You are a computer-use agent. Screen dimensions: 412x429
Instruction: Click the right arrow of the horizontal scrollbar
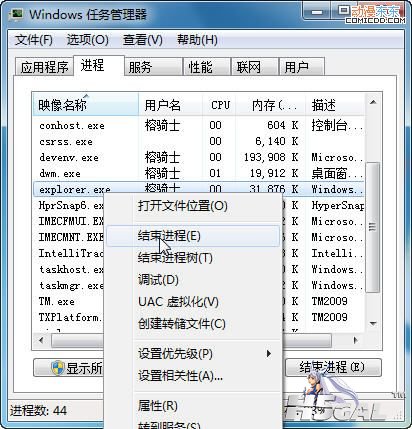click(x=355, y=340)
